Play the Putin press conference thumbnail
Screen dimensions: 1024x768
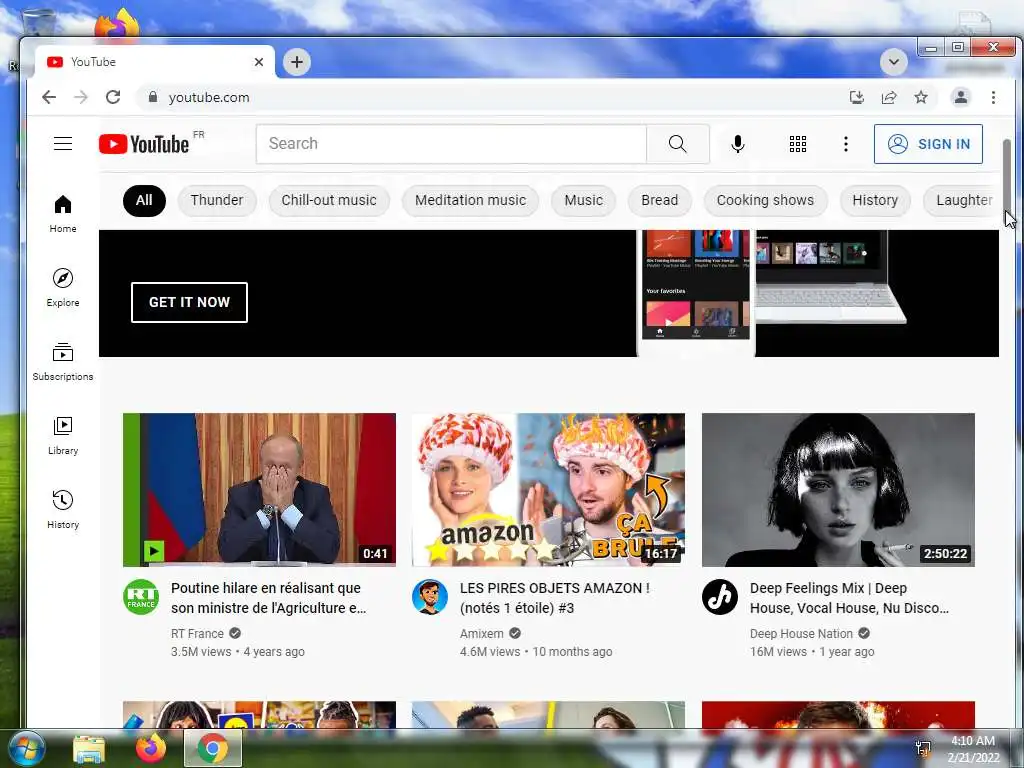pos(259,490)
